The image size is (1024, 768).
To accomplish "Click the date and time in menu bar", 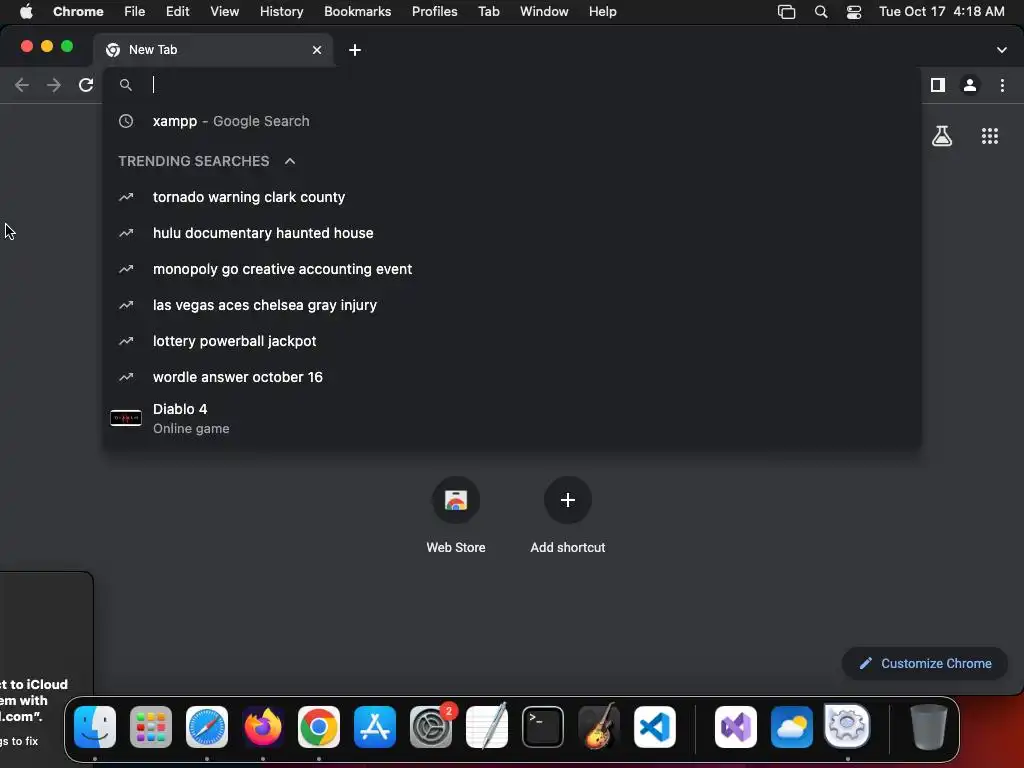I will coord(941,12).
